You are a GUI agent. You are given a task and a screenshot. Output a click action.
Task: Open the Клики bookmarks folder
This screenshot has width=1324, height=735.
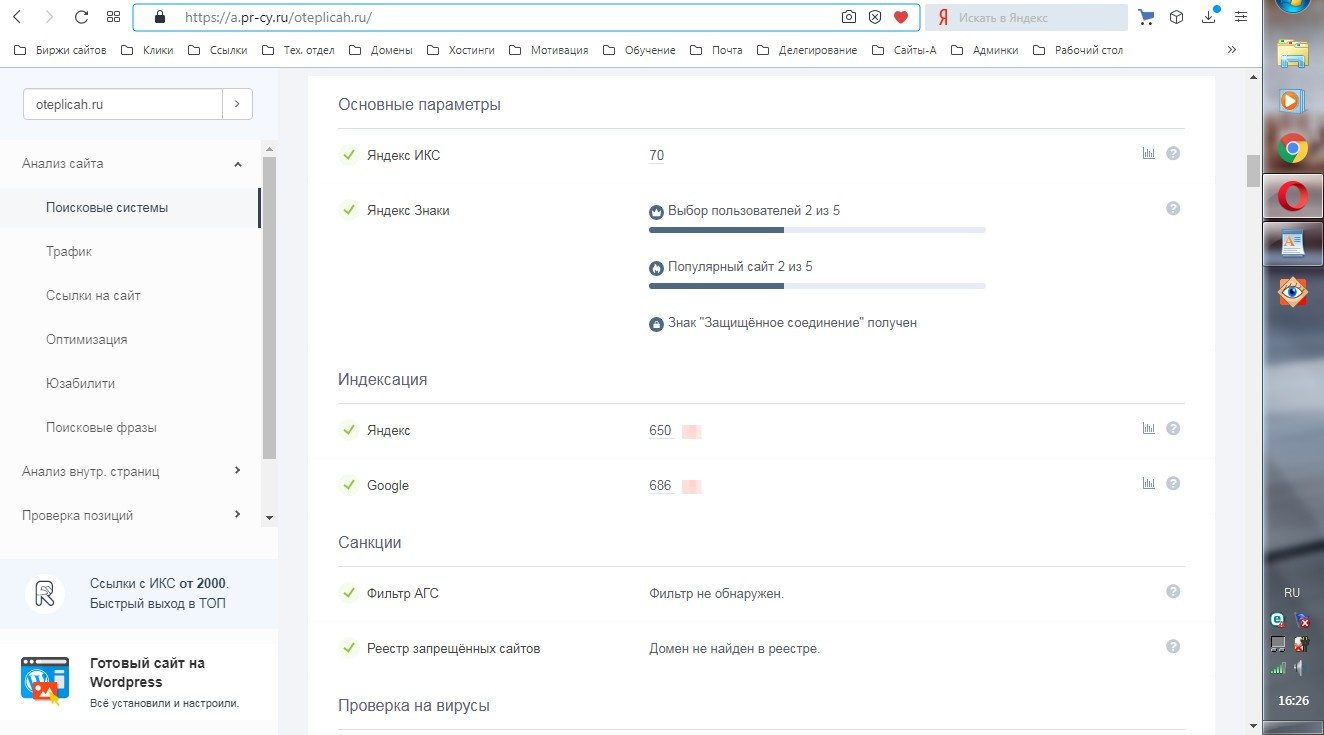(x=146, y=50)
